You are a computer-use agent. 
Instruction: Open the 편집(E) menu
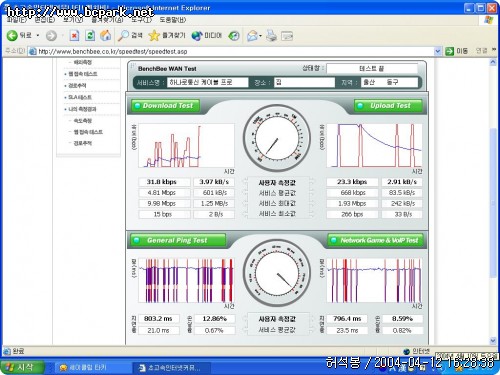click(45, 20)
